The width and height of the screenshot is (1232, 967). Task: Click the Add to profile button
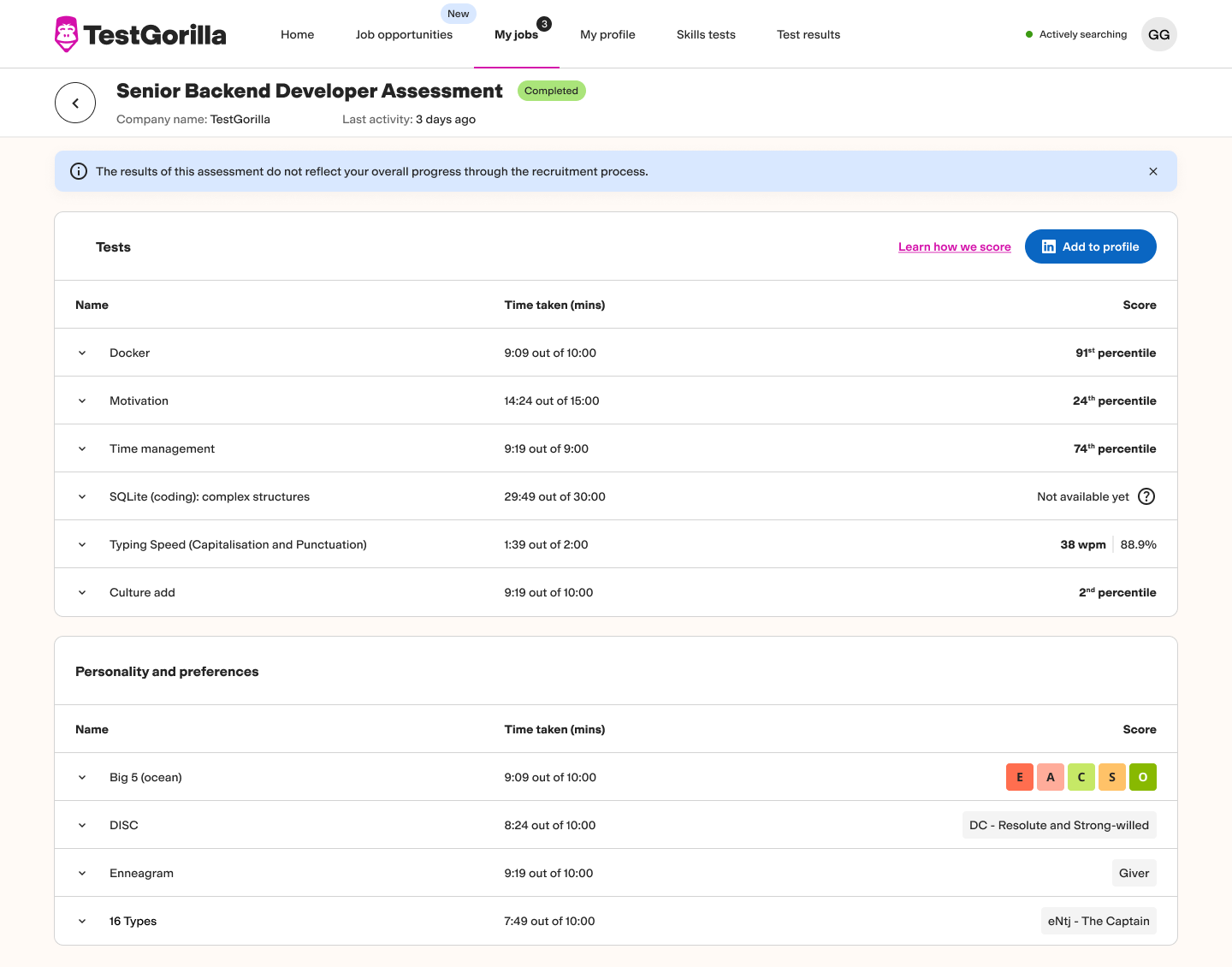pos(1091,246)
